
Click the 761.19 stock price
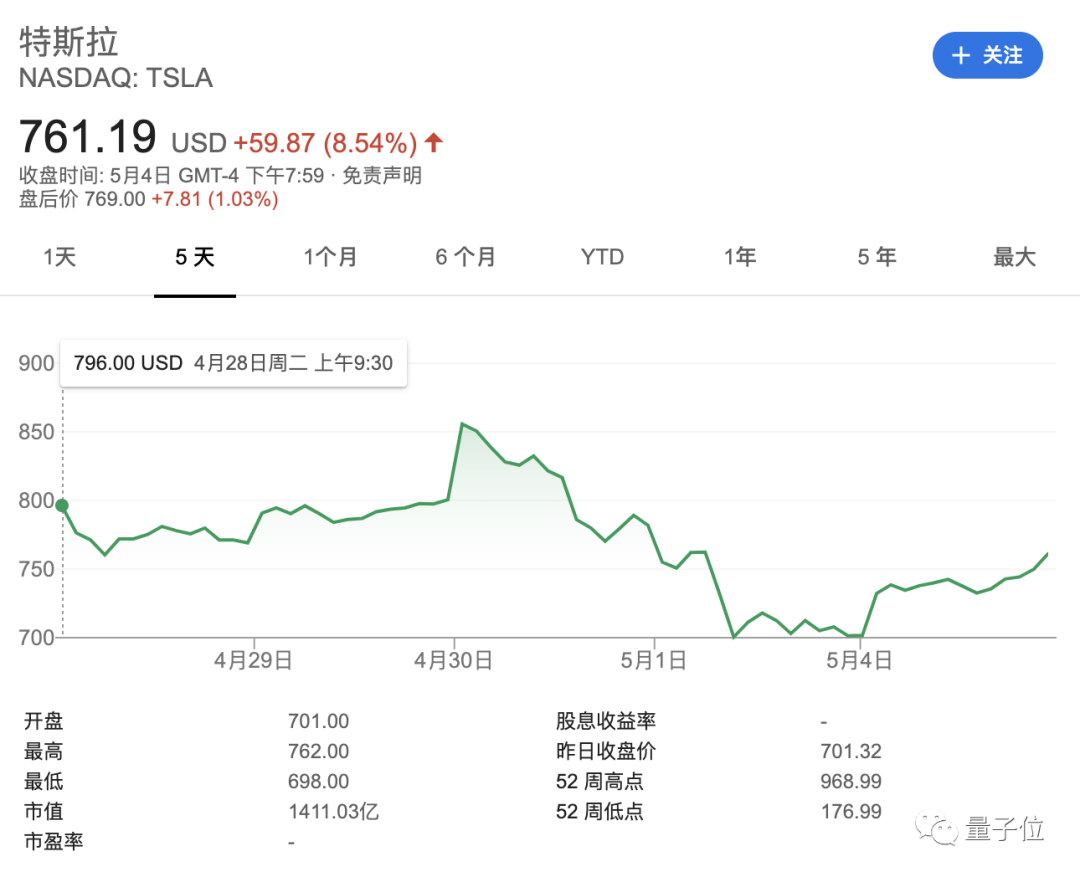88,136
